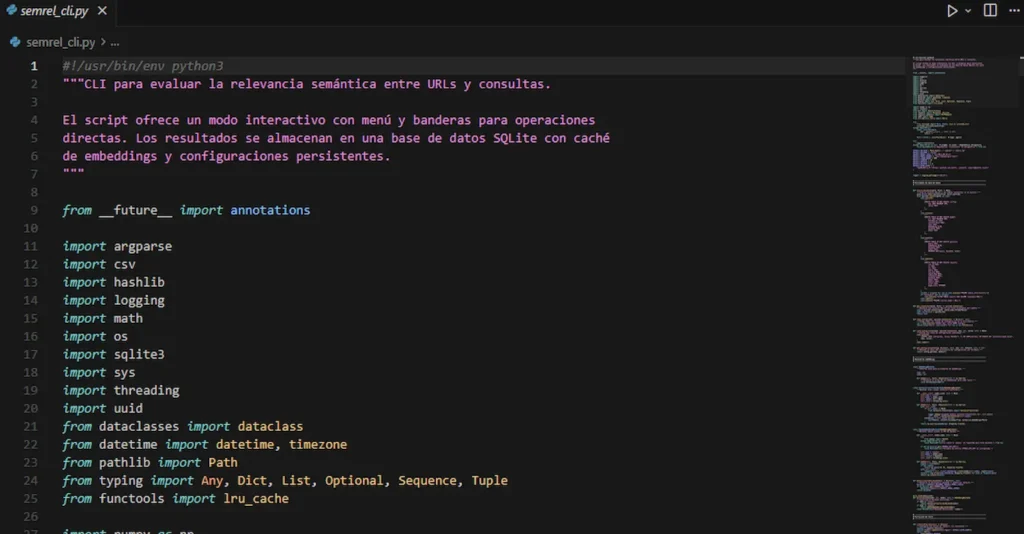Screen dimensions: 1024x534
Task: Click 'hashlib' on line 13
Action: click(x=139, y=282)
